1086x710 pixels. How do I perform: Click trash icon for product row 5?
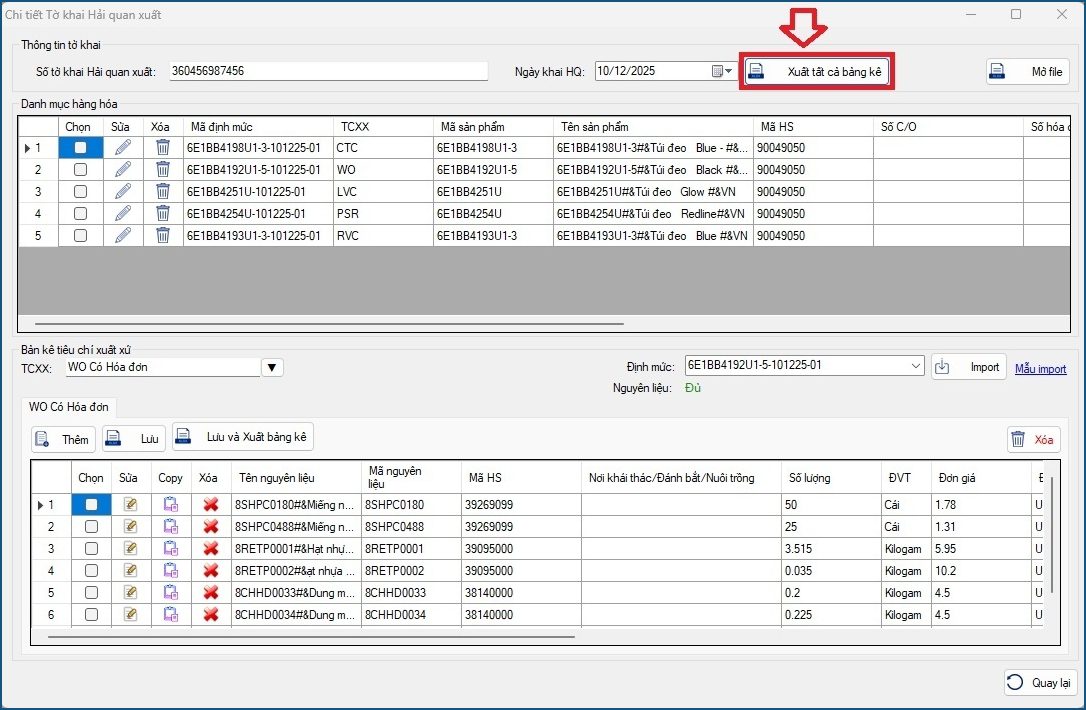click(x=163, y=236)
